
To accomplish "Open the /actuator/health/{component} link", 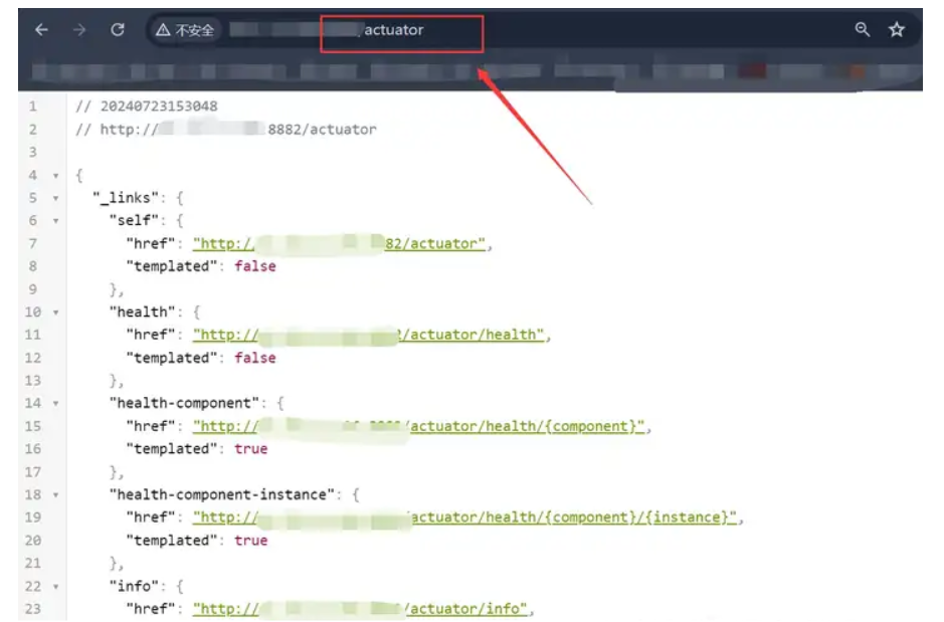I will tap(419, 426).
